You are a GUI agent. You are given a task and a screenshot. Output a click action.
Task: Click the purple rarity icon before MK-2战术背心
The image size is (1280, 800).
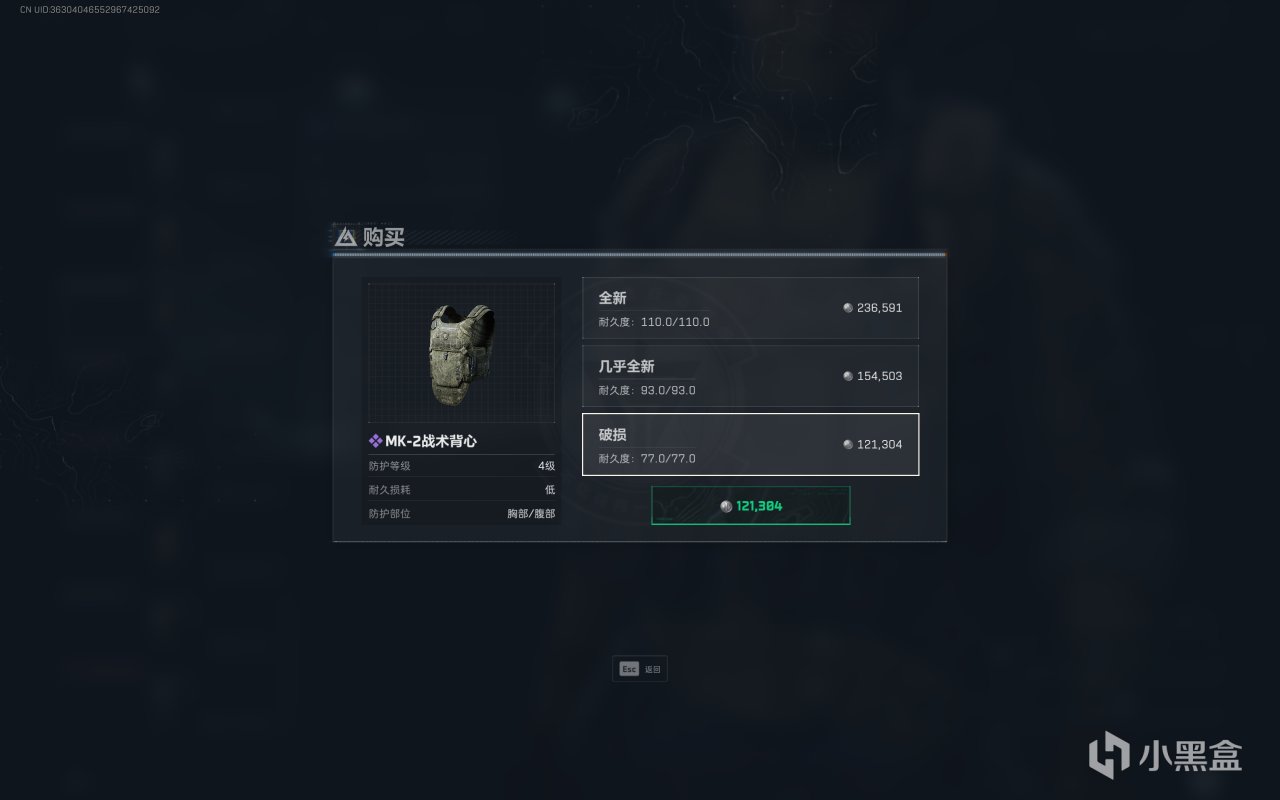pyautogui.click(x=375, y=441)
